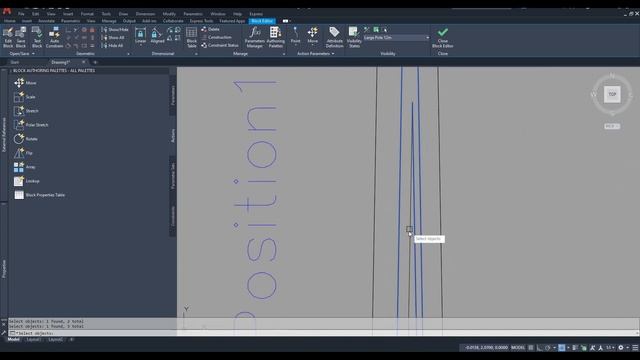This screenshot has height=360, width=640.
Task: Expand the Action Parameters panel
Action: click(x=316, y=53)
